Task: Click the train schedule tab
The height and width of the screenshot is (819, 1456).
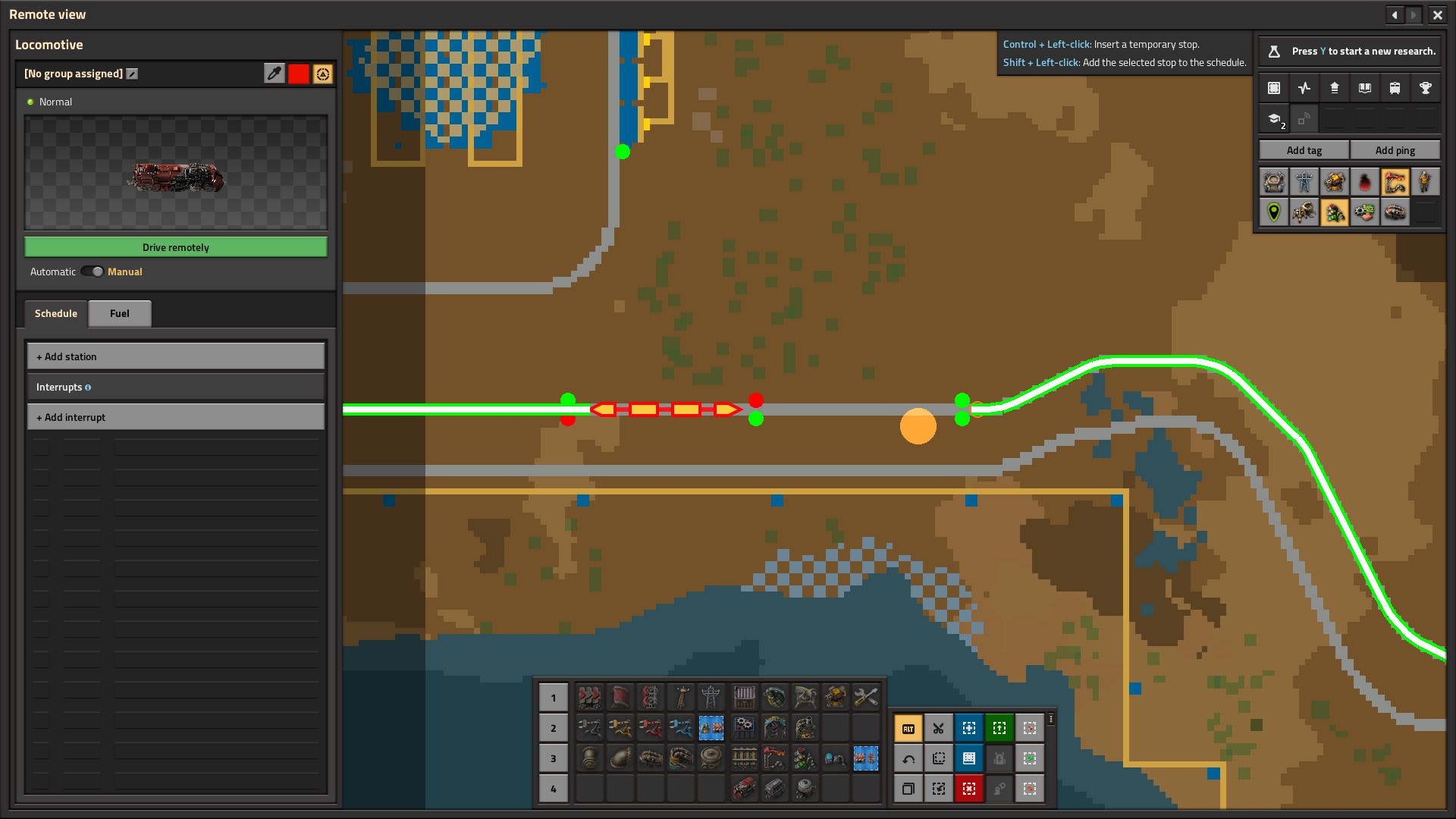Action: coord(55,312)
